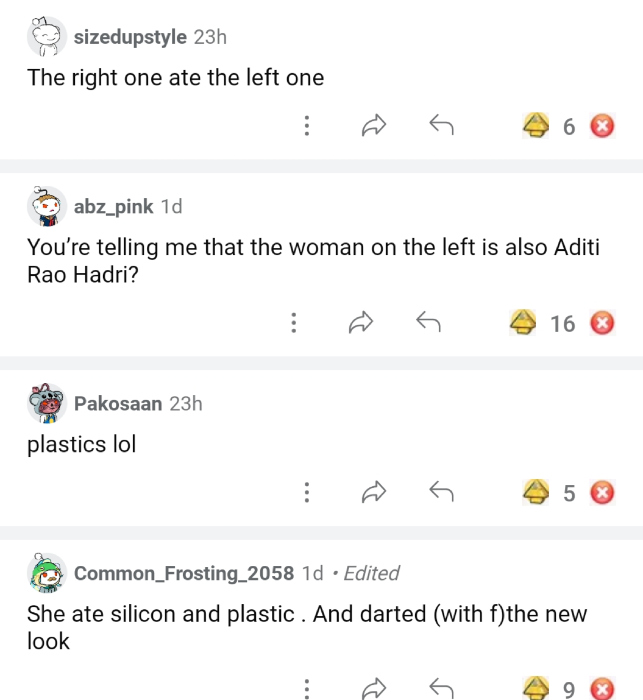The image size is (643, 700).
Task: Open more options on Pakosaan's comment
Action: pos(307,492)
